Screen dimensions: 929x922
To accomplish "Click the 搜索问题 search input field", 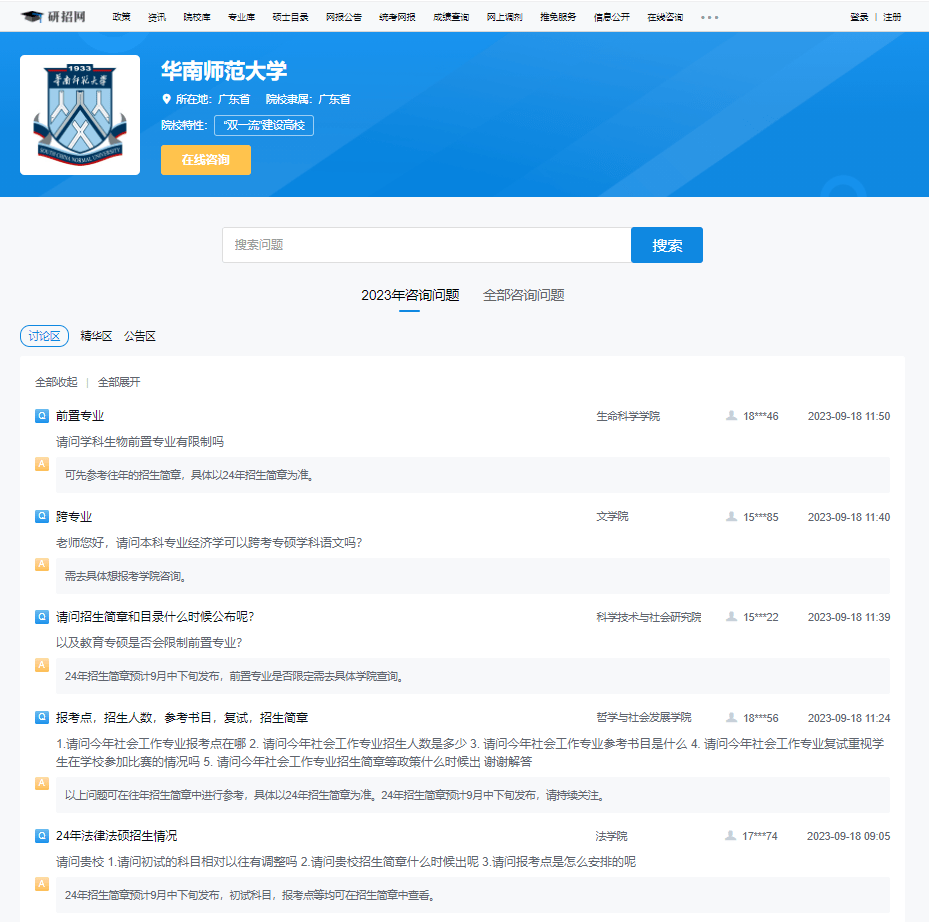I will point(420,244).
